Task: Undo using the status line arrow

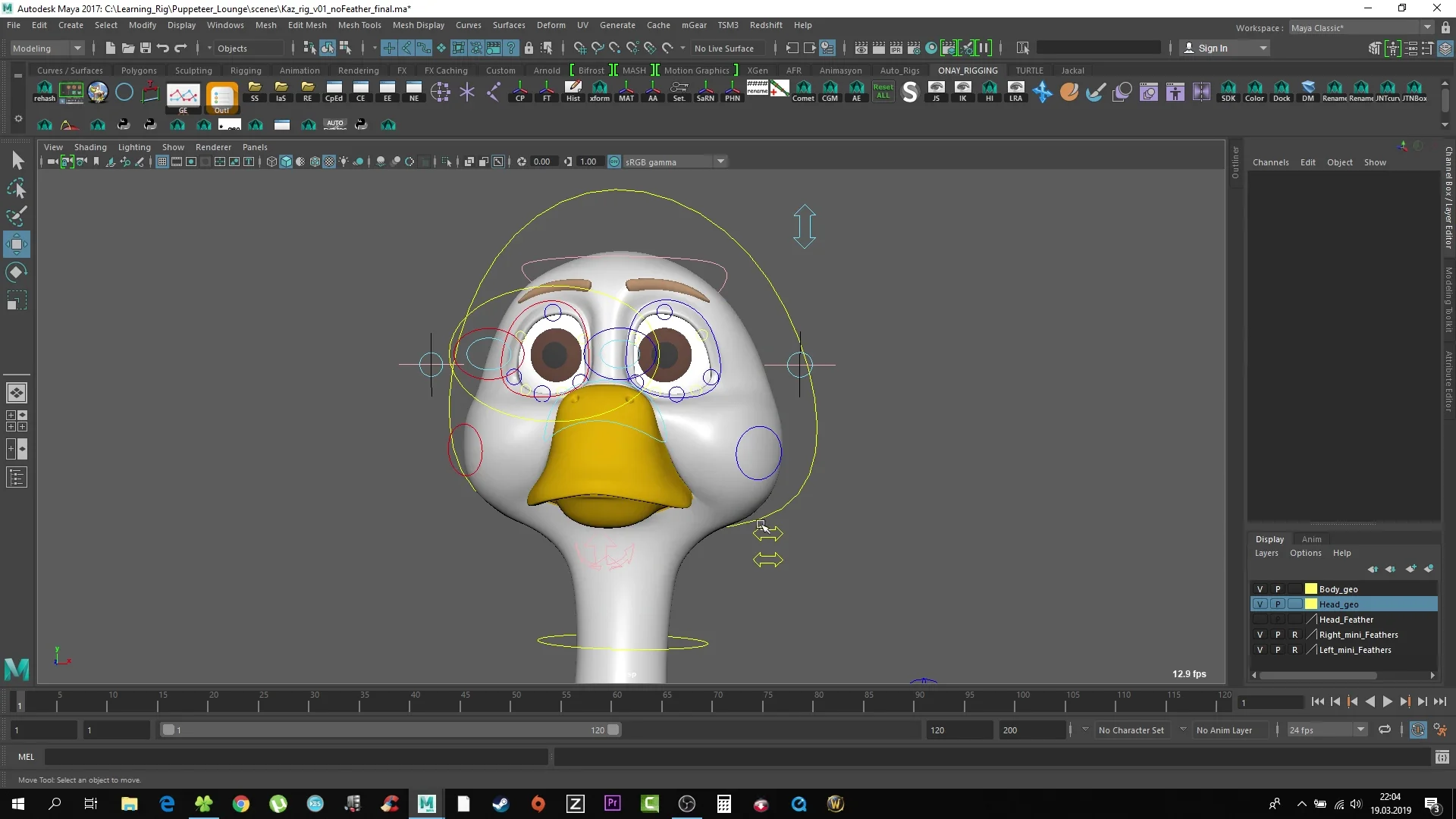Action: 162,48
